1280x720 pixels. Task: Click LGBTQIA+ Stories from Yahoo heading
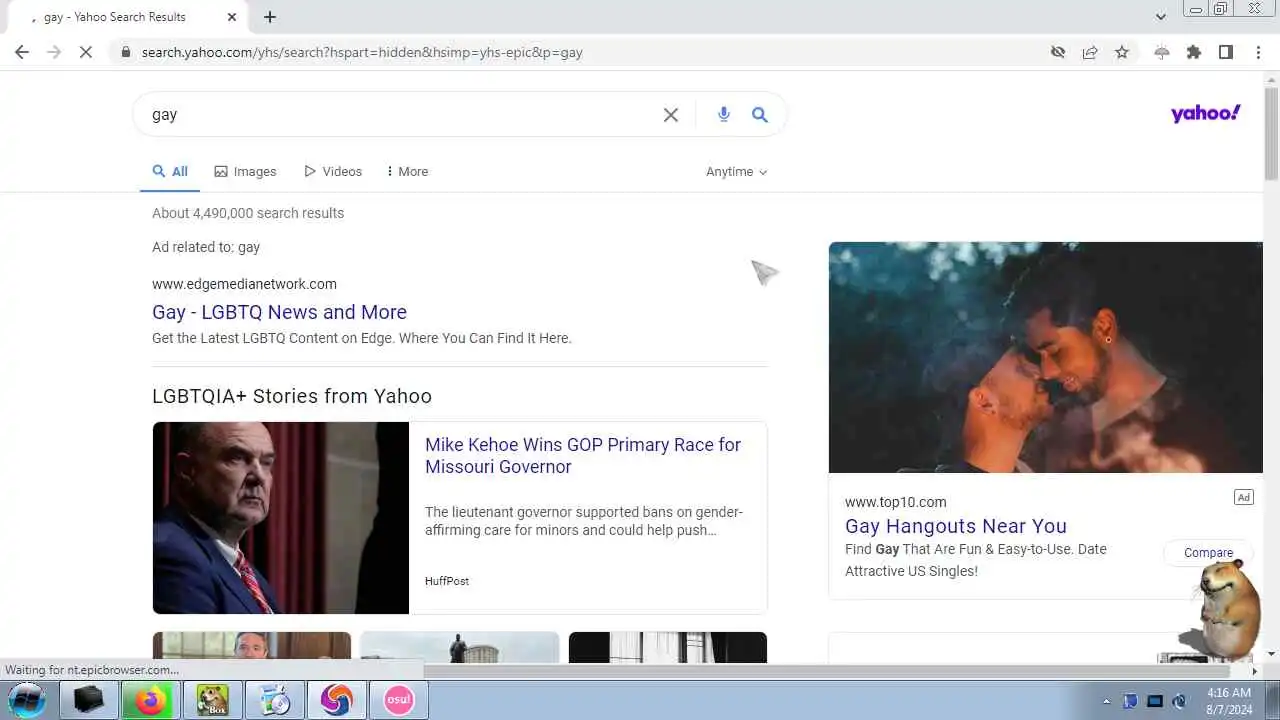click(x=292, y=396)
